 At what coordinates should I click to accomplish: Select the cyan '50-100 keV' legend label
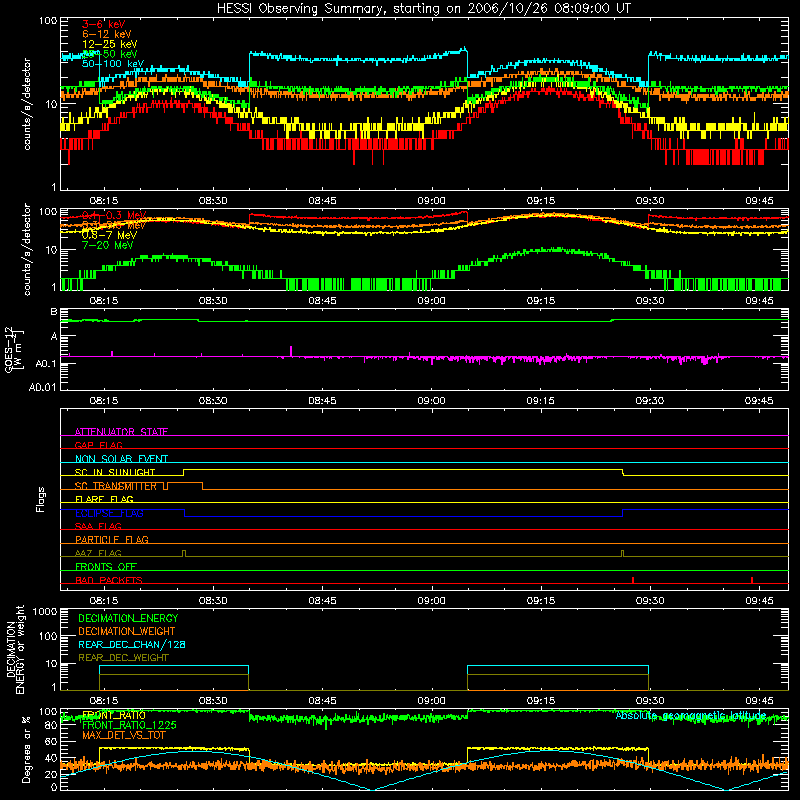click(x=113, y=64)
